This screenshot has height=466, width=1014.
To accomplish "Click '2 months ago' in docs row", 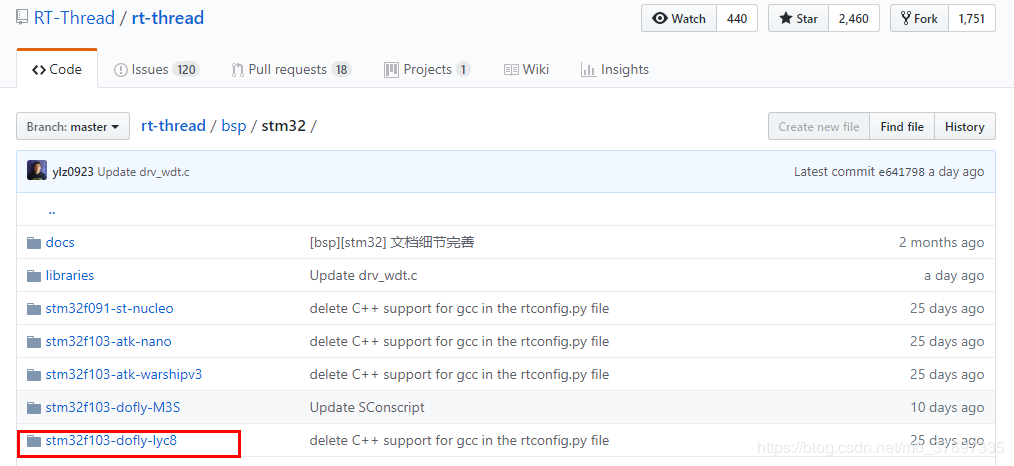I will pyautogui.click(x=942, y=242).
